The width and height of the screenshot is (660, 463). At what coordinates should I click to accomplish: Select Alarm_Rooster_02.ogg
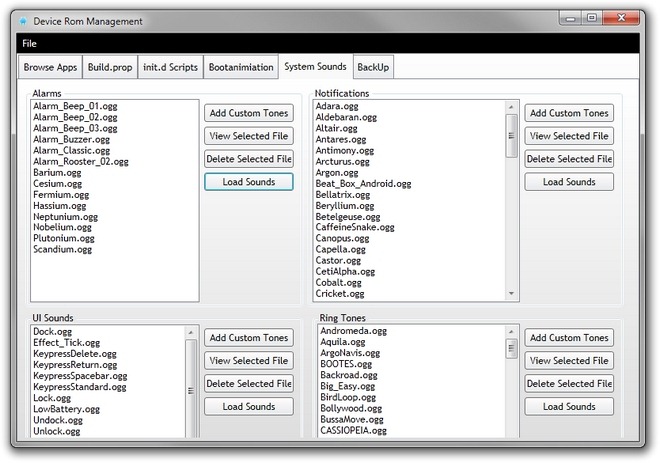tap(81, 161)
